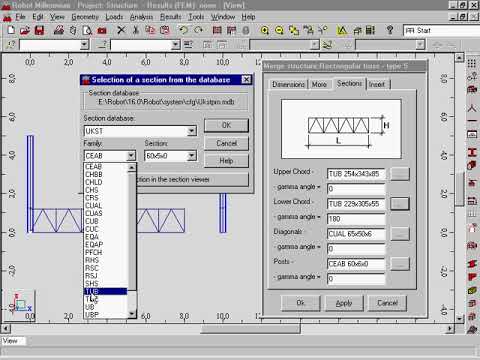Screen dimensions: 480x360
Task: Select TUB in the family list
Action: 106,292
